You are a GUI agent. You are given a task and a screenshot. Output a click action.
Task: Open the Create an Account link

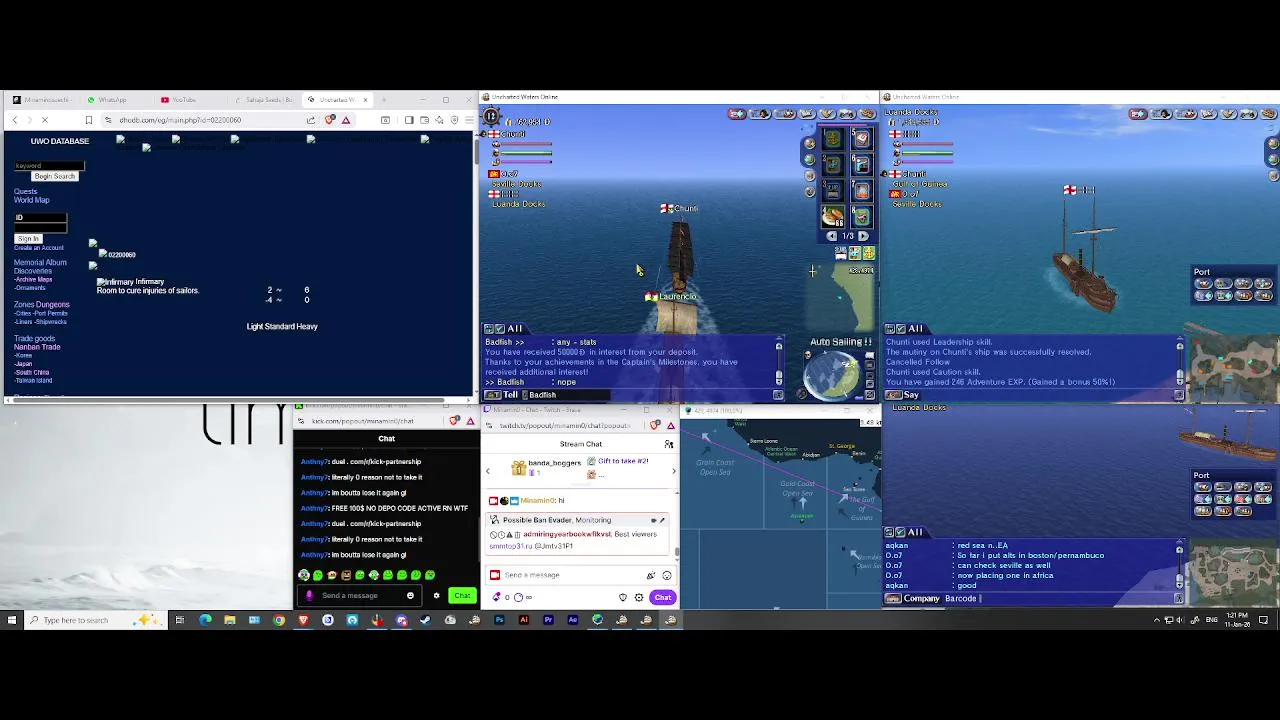[x=38, y=247]
